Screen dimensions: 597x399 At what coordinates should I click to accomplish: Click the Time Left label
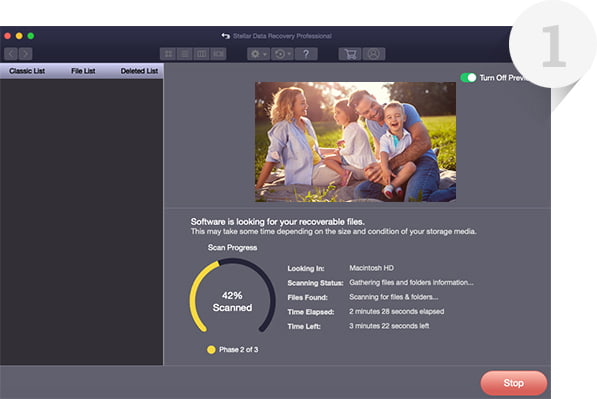coord(304,326)
